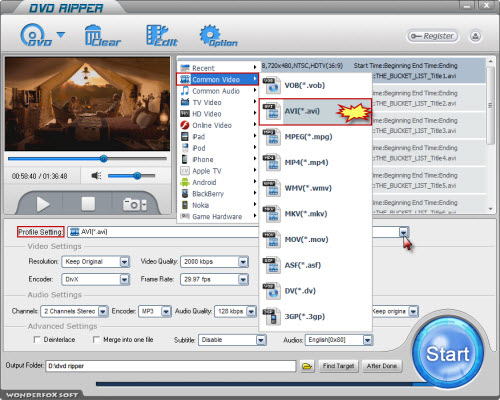Click the big Start button
The image size is (500, 400).
448,353
